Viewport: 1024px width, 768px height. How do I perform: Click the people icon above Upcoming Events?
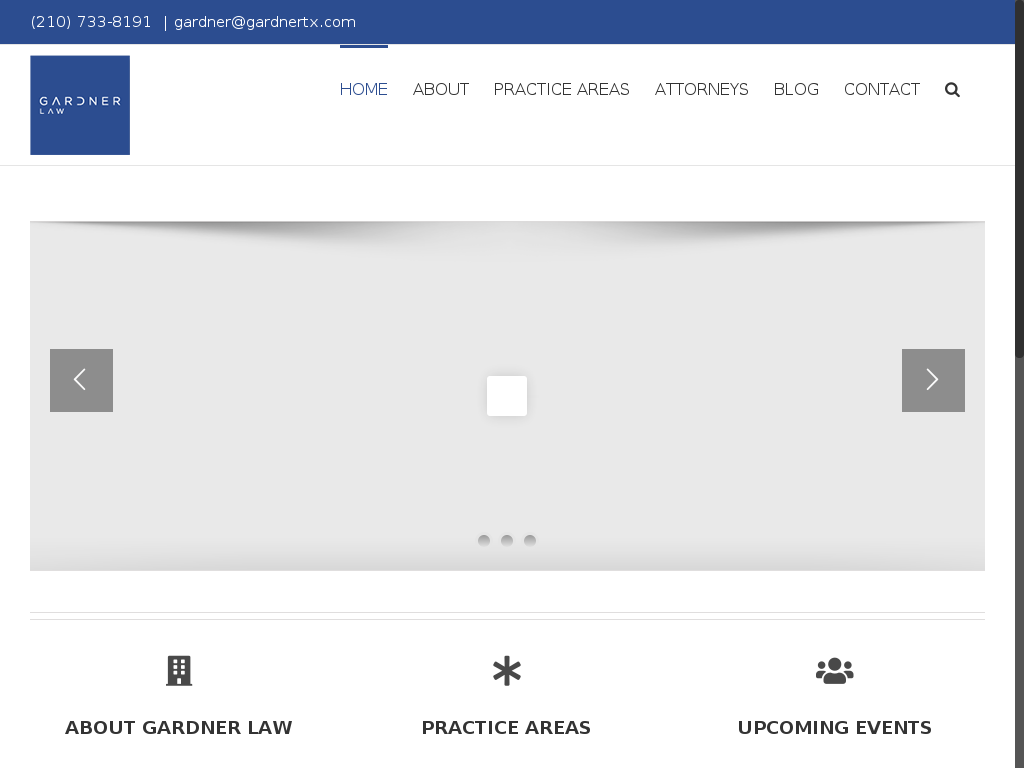(x=834, y=671)
